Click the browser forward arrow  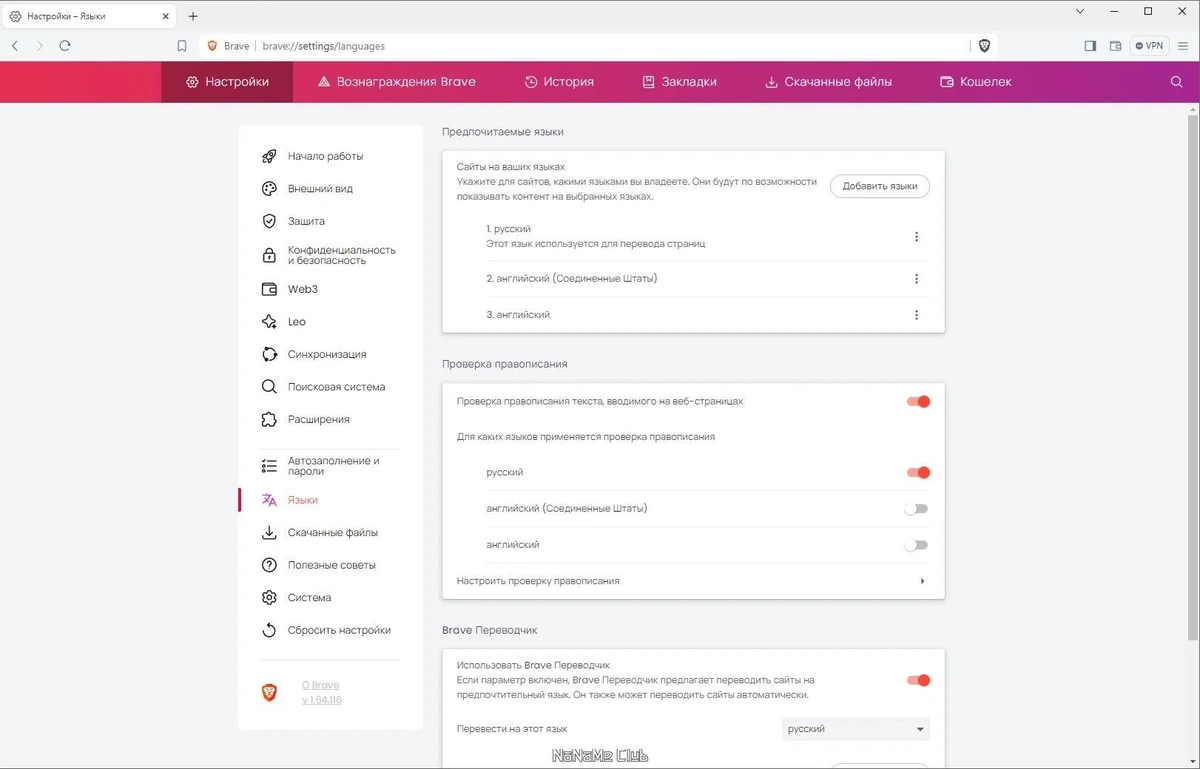tap(40, 46)
